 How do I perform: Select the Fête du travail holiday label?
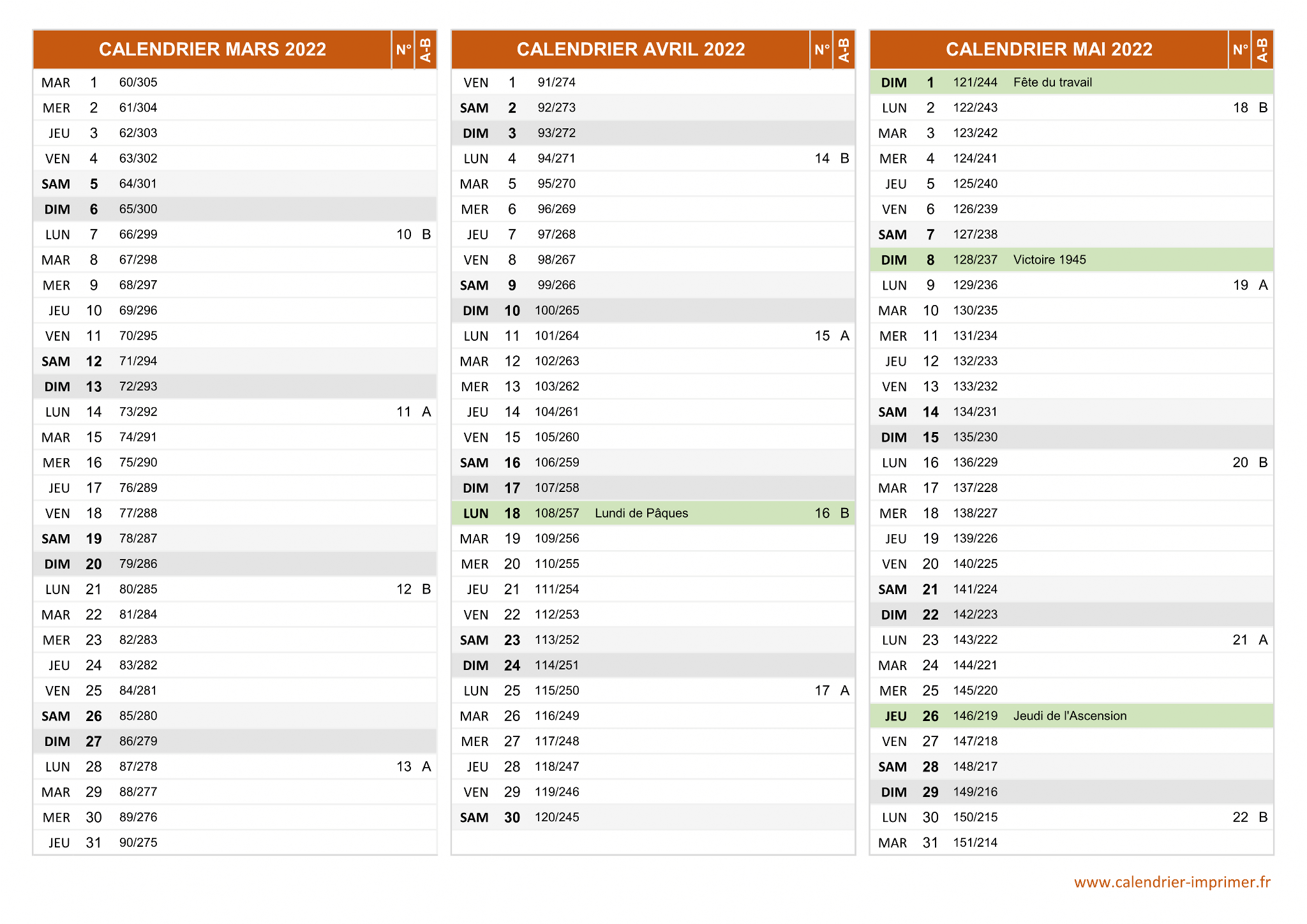click(1052, 82)
